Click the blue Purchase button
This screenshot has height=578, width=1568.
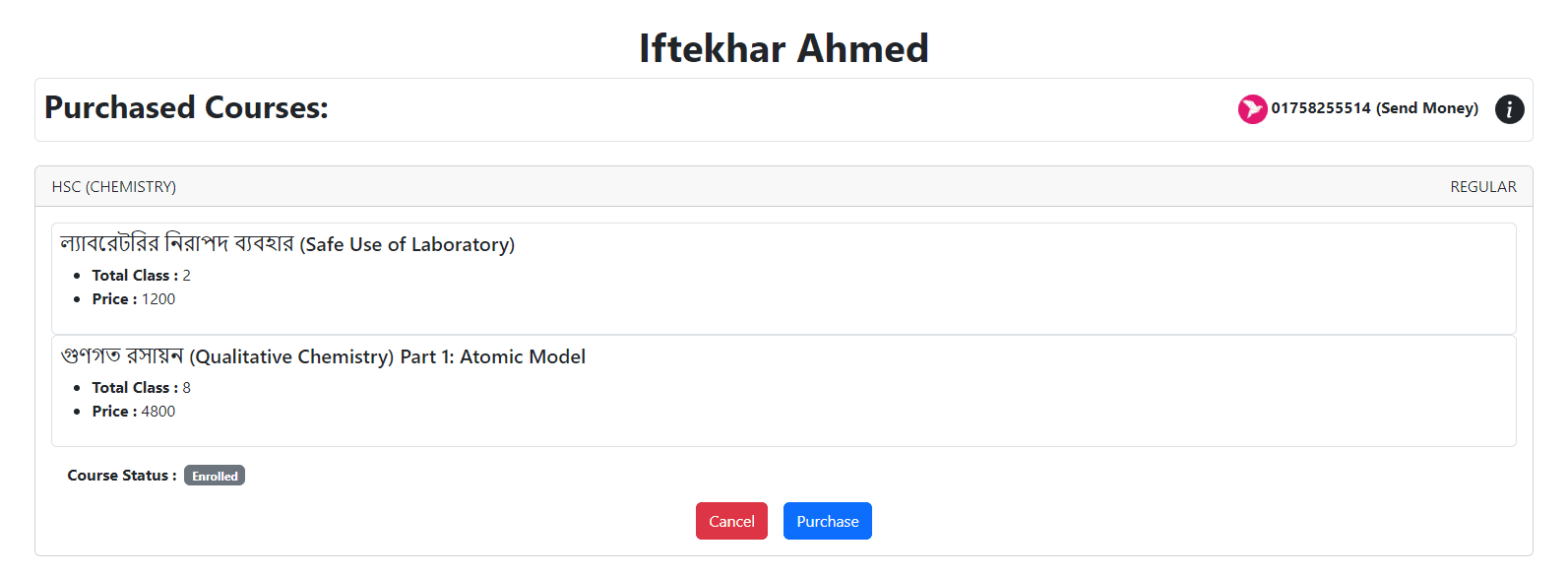click(x=828, y=521)
